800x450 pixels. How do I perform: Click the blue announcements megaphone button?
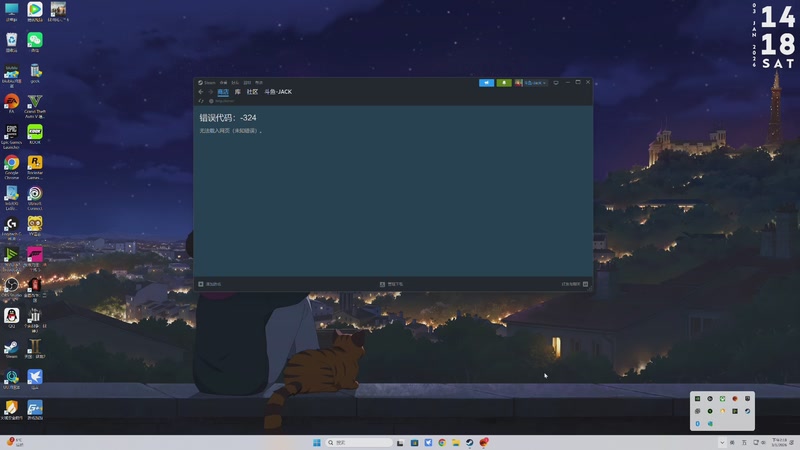click(x=486, y=83)
